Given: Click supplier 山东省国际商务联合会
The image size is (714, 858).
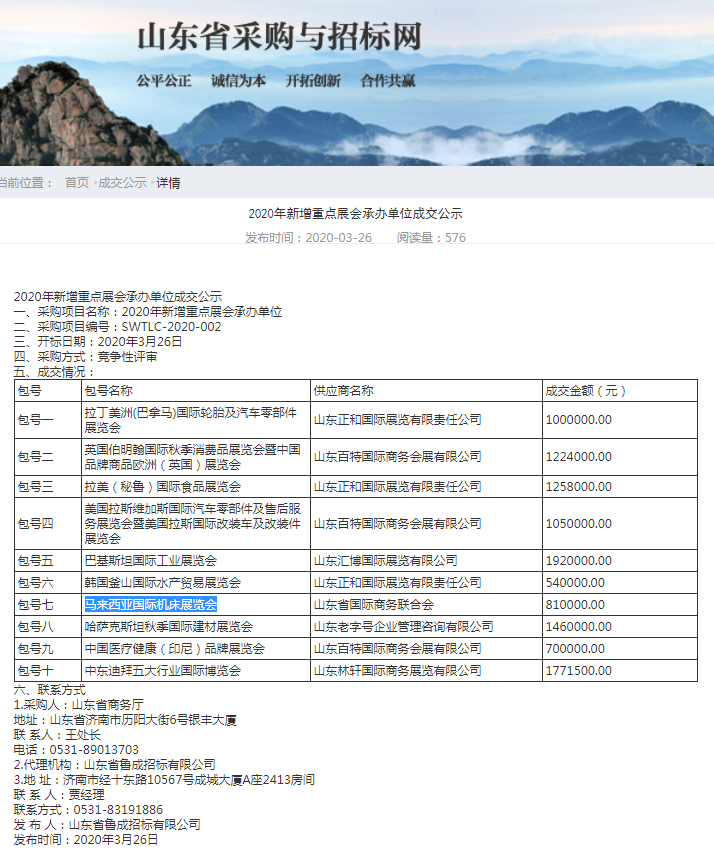Looking at the screenshot, I should [x=374, y=605].
